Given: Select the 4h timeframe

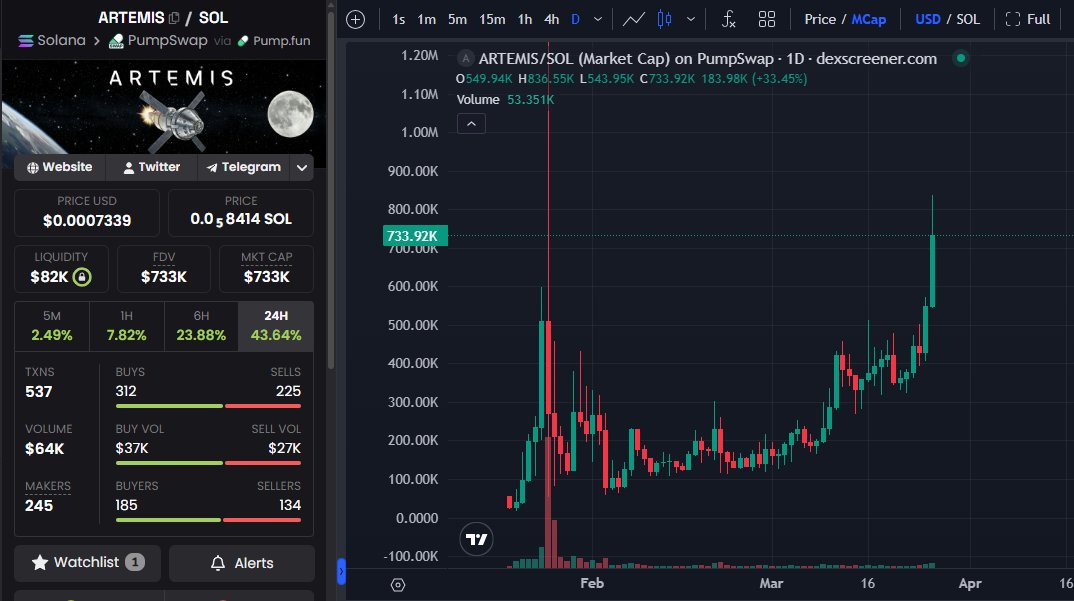Looking at the screenshot, I should coord(551,19).
